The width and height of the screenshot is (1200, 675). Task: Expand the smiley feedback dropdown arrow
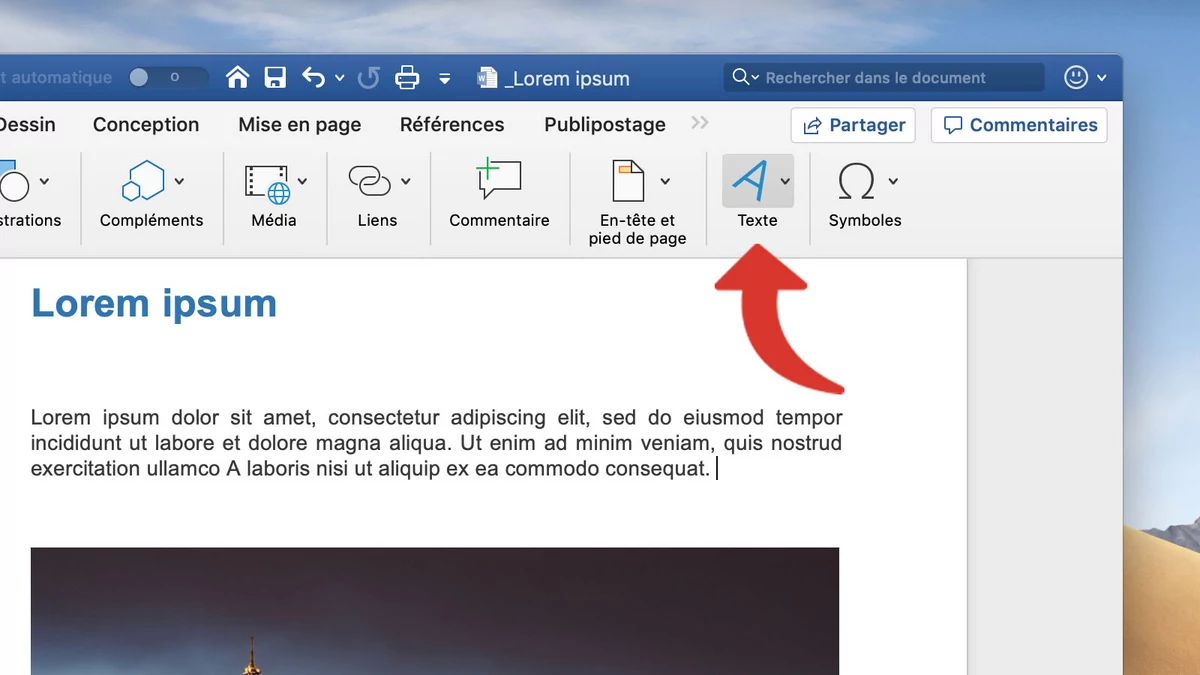1101,78
